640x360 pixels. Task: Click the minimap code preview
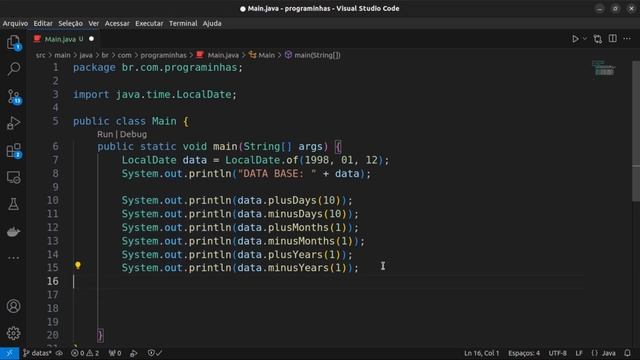pyautogui.click(x=604, y=69)
